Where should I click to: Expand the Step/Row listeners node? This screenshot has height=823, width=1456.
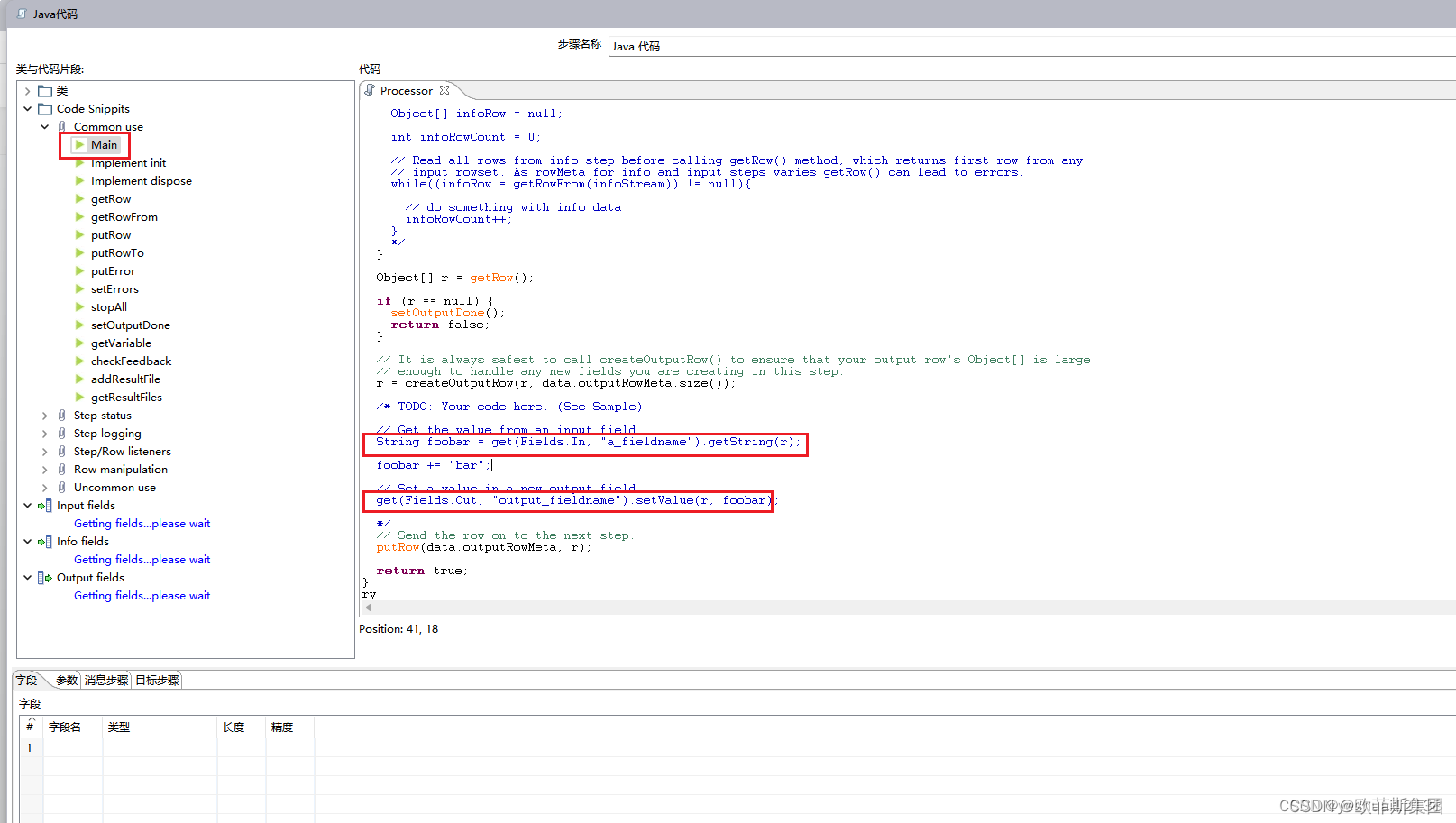45,452
